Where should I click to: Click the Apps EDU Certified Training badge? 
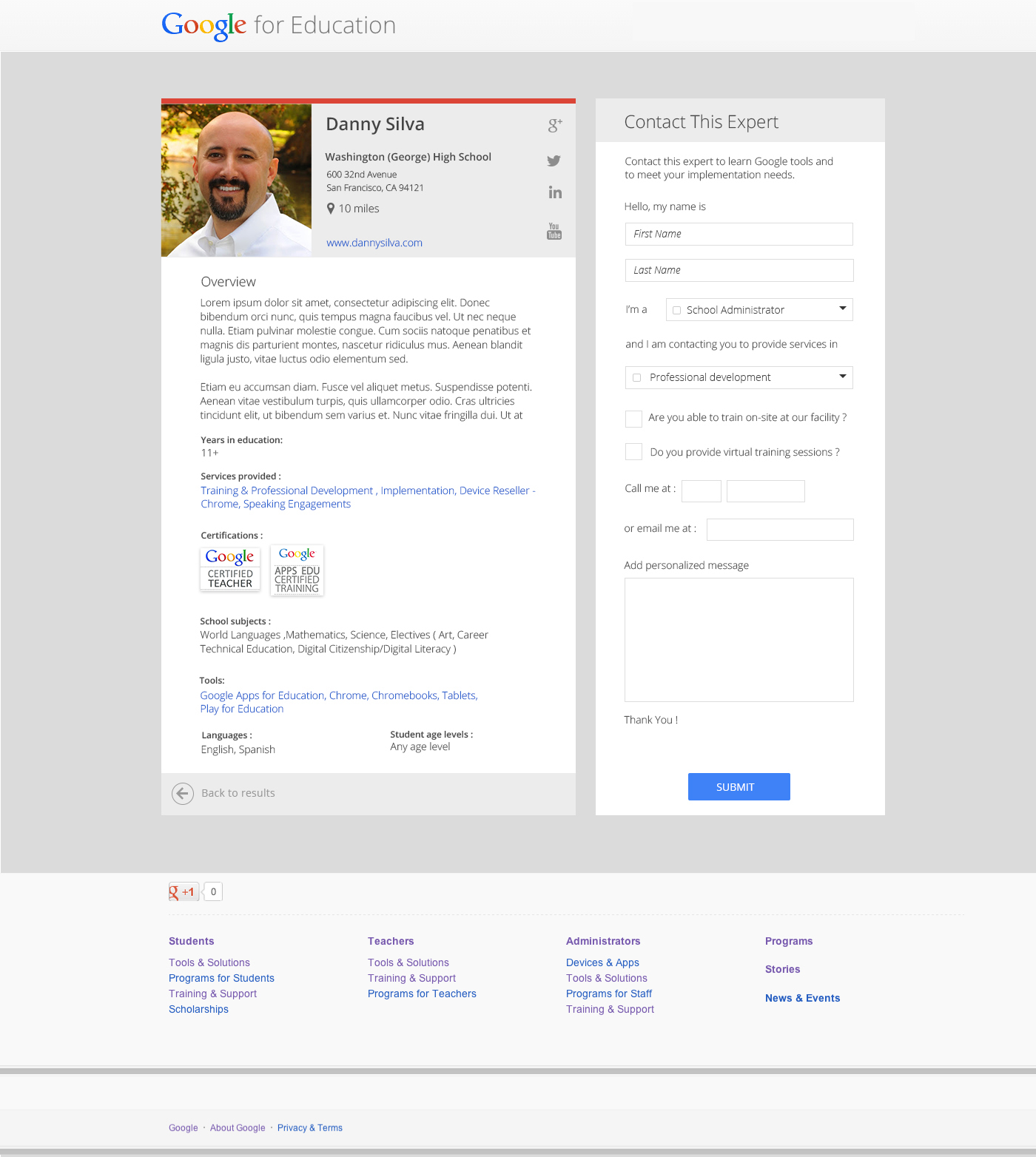296,570
